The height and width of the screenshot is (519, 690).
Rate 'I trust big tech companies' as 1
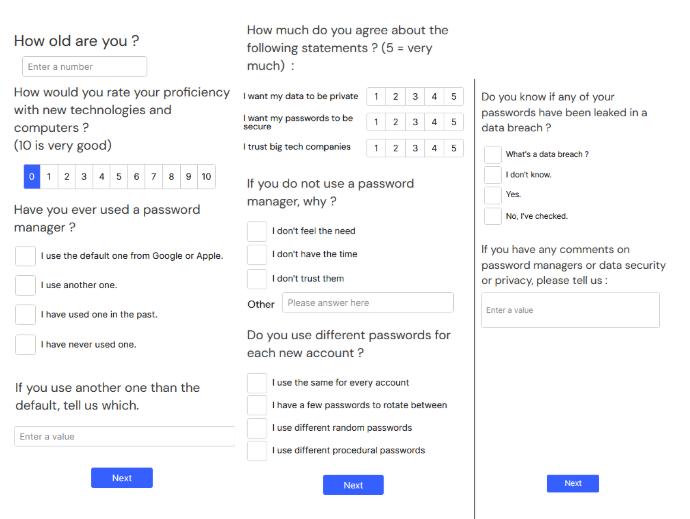(x=376, y=148)
